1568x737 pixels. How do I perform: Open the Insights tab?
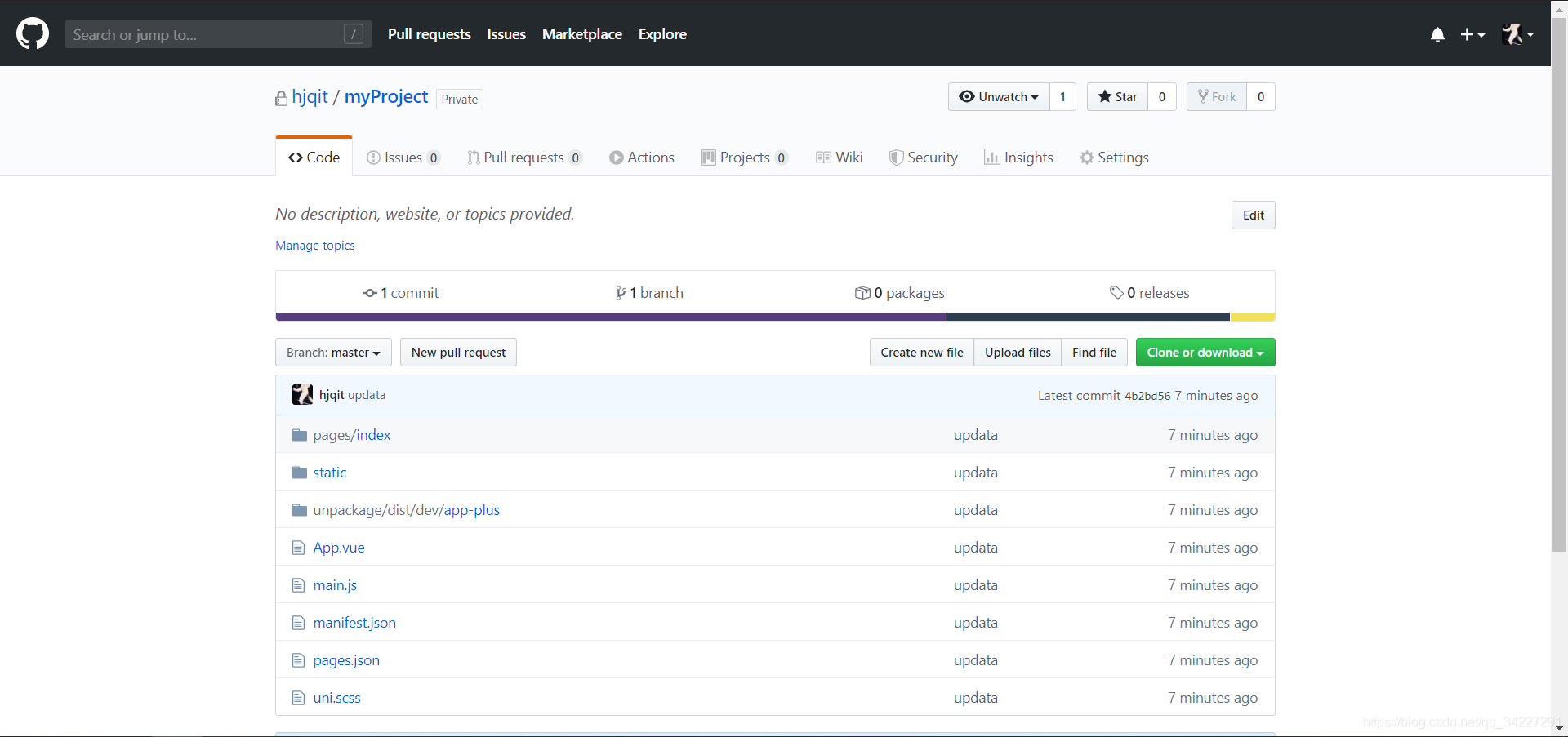tap(1018, 158)
